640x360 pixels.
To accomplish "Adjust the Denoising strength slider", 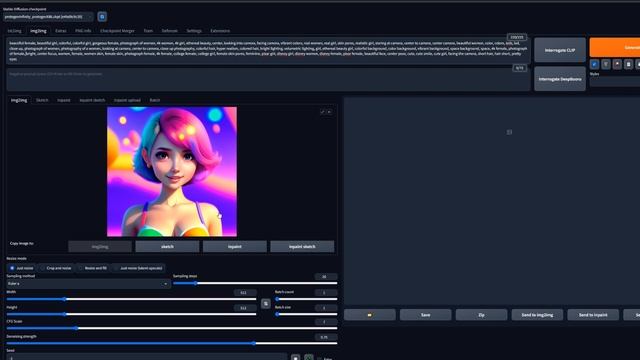I will coord(172,343).
